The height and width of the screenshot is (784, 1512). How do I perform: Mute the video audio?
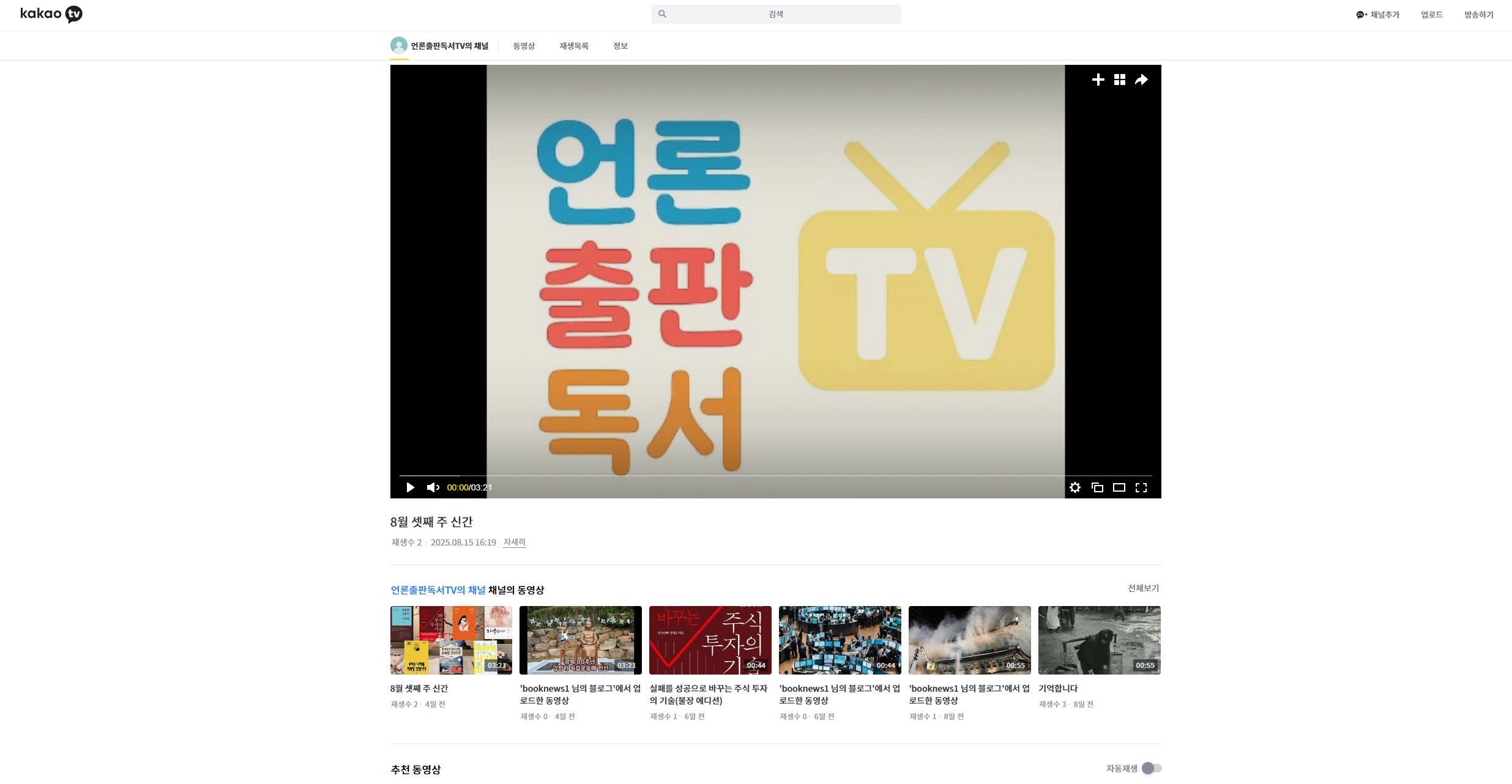[x=433, y=487]
